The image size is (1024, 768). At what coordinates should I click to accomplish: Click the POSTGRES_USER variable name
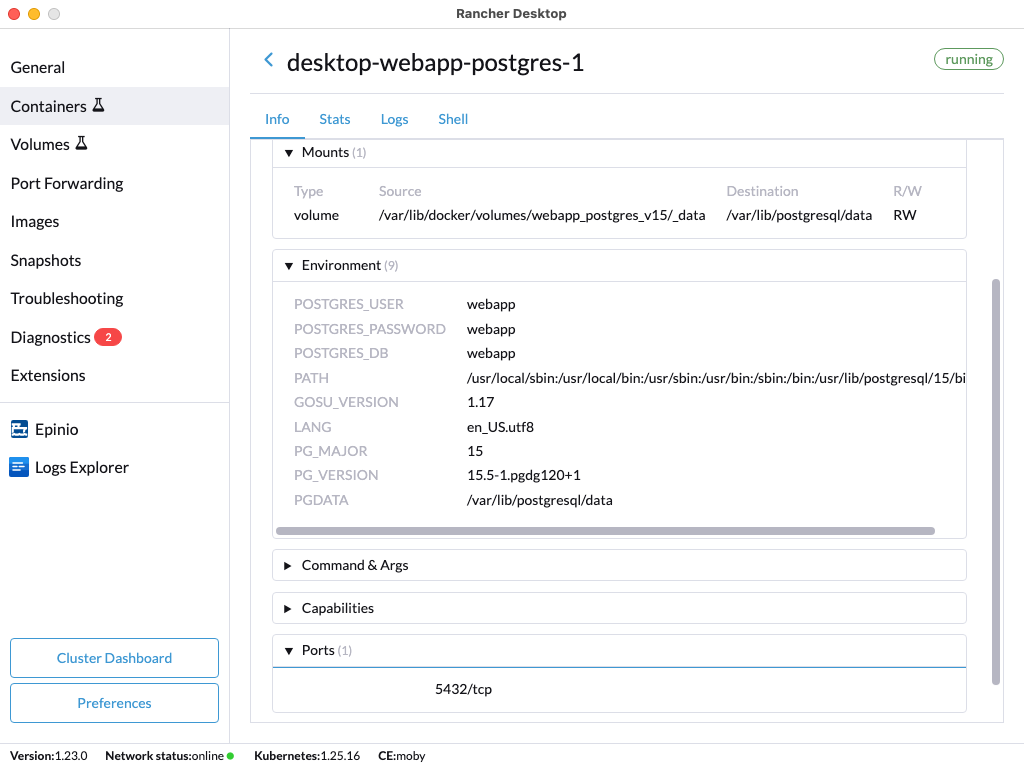tap(349, 304)
